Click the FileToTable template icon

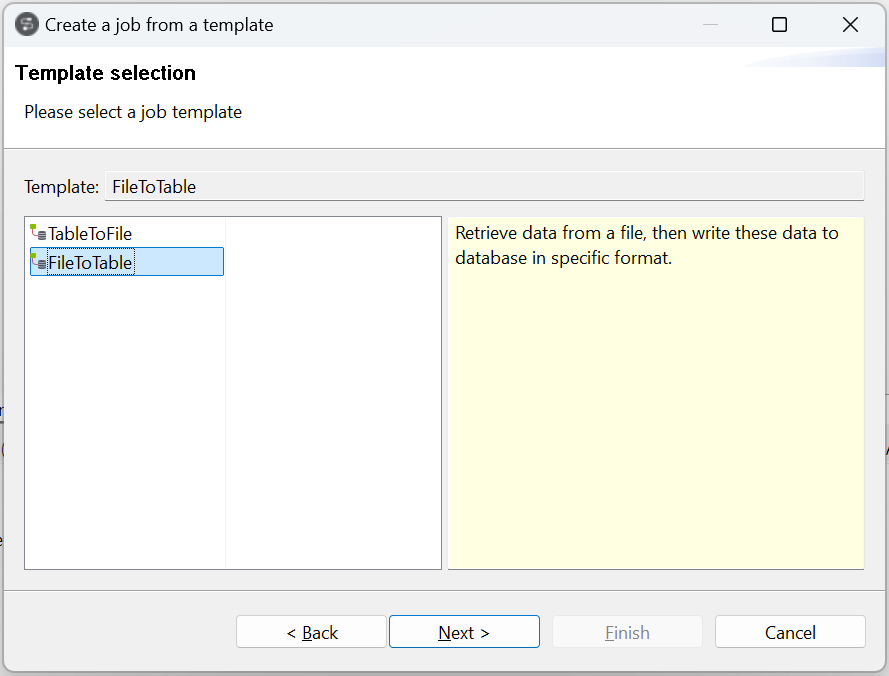pyautogui.click(x=38, y=262)
